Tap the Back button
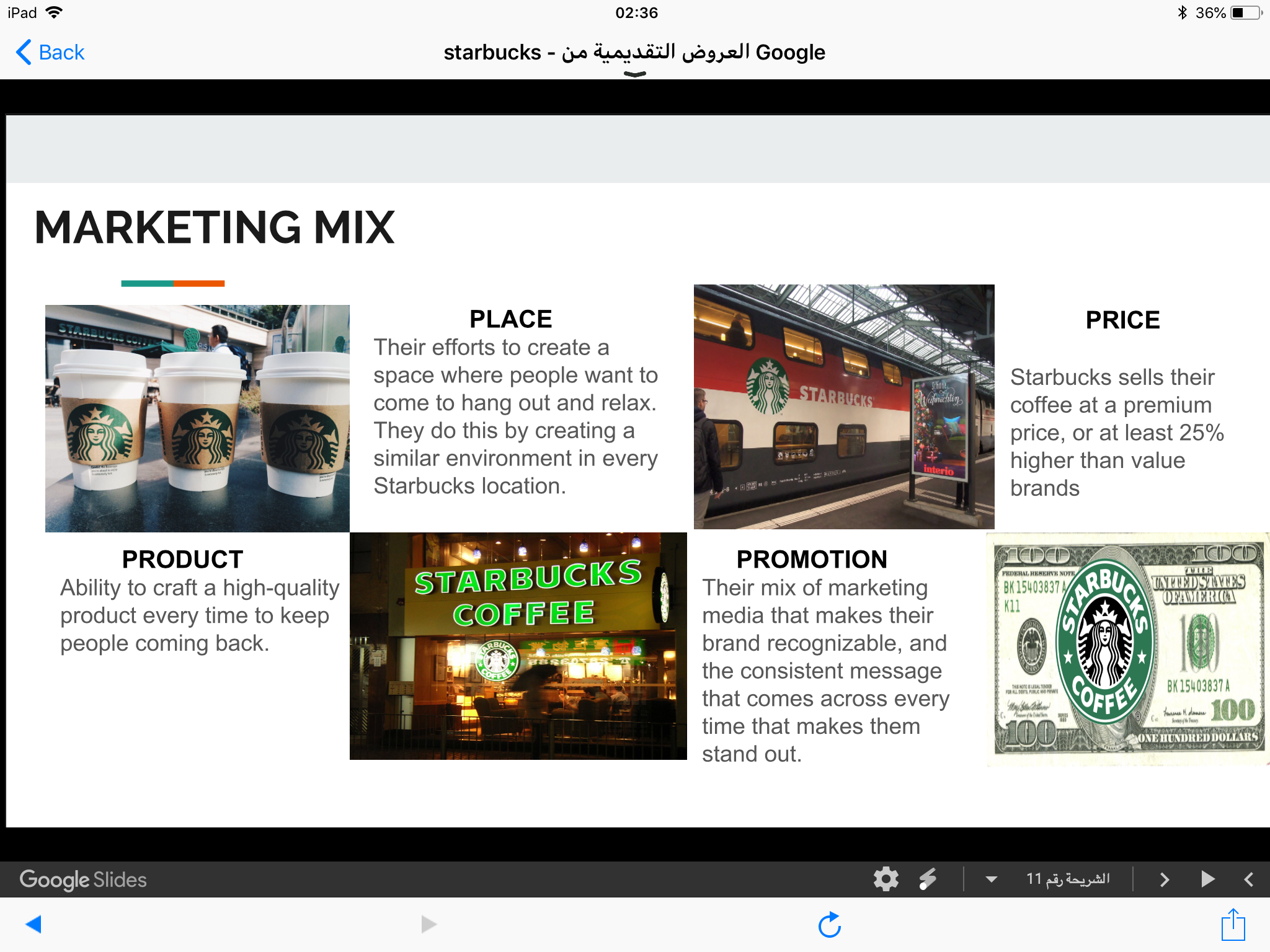 (x=50, y=53)
